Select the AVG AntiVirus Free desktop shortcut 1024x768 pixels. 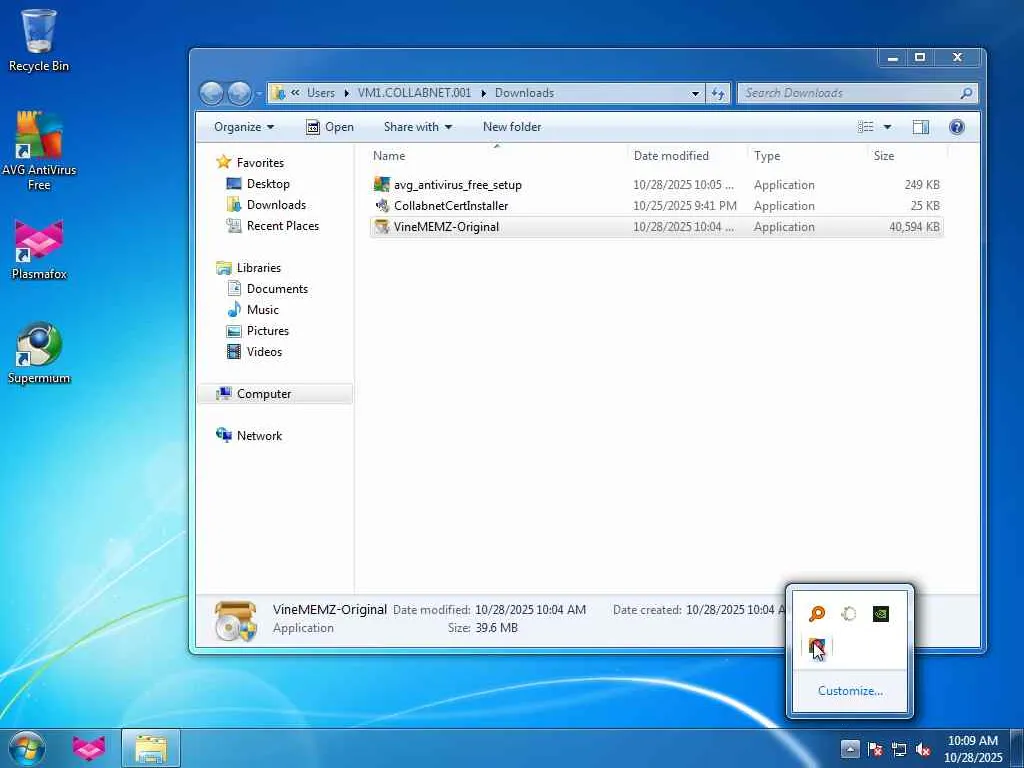pos(39,151)
